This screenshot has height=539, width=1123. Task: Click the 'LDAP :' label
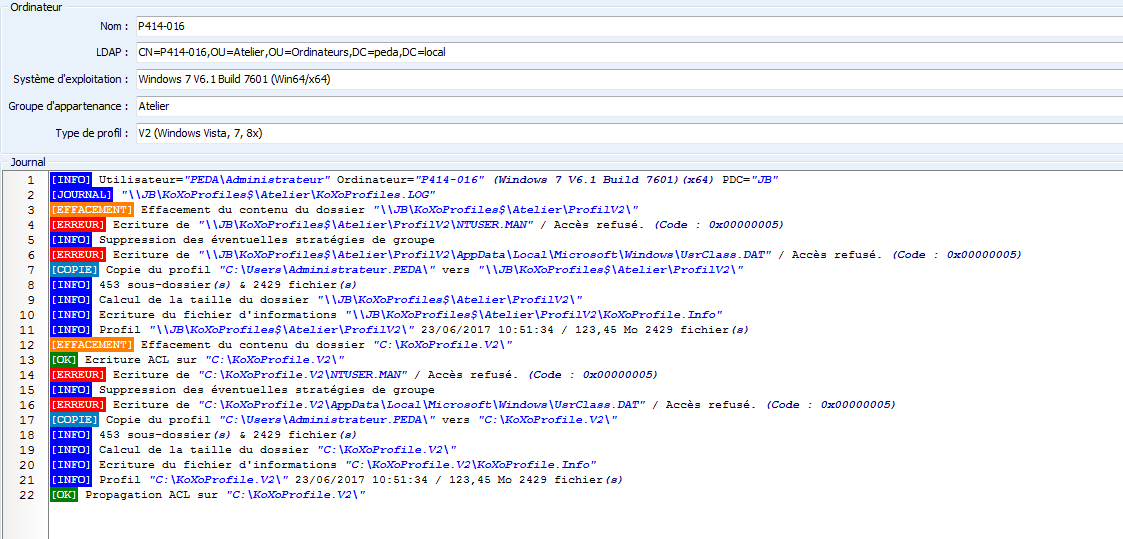[112, 52]
